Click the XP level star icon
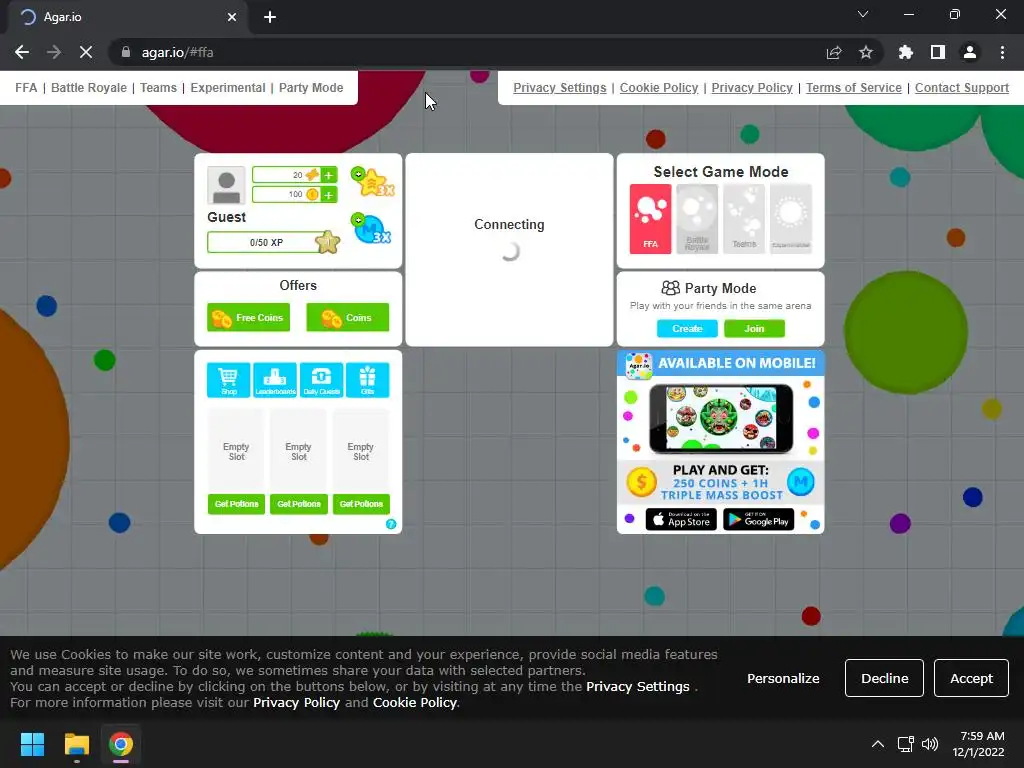Screen dimensions: 1024x768 (x=327, y=242)
